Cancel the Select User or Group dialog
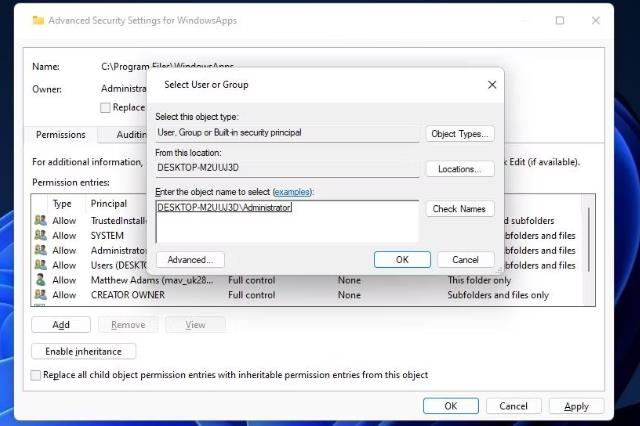Image resolution: width=640 pixels, height=426 pixels. [466, 260]
